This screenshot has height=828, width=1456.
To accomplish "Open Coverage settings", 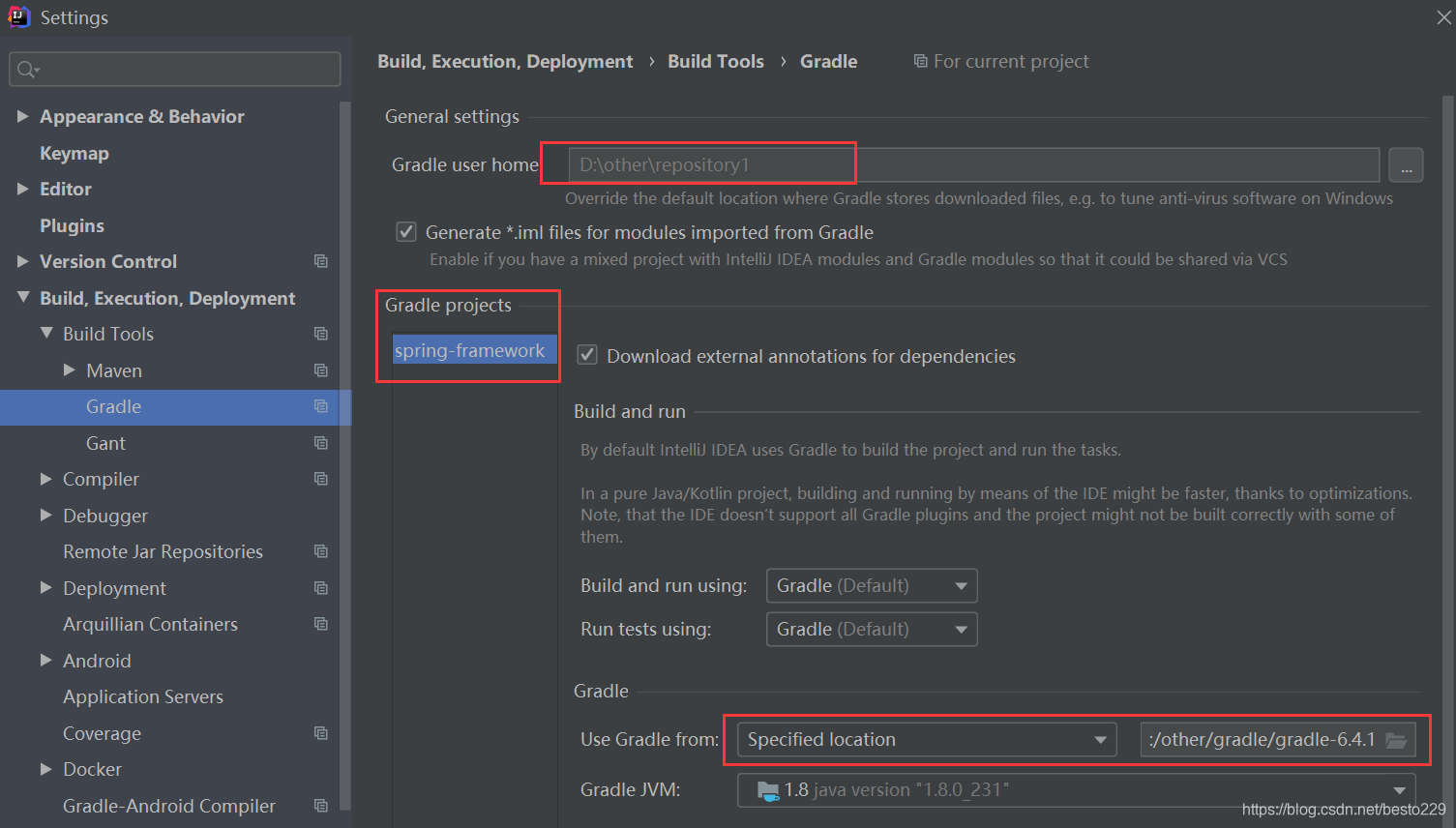I will [102, 733].
